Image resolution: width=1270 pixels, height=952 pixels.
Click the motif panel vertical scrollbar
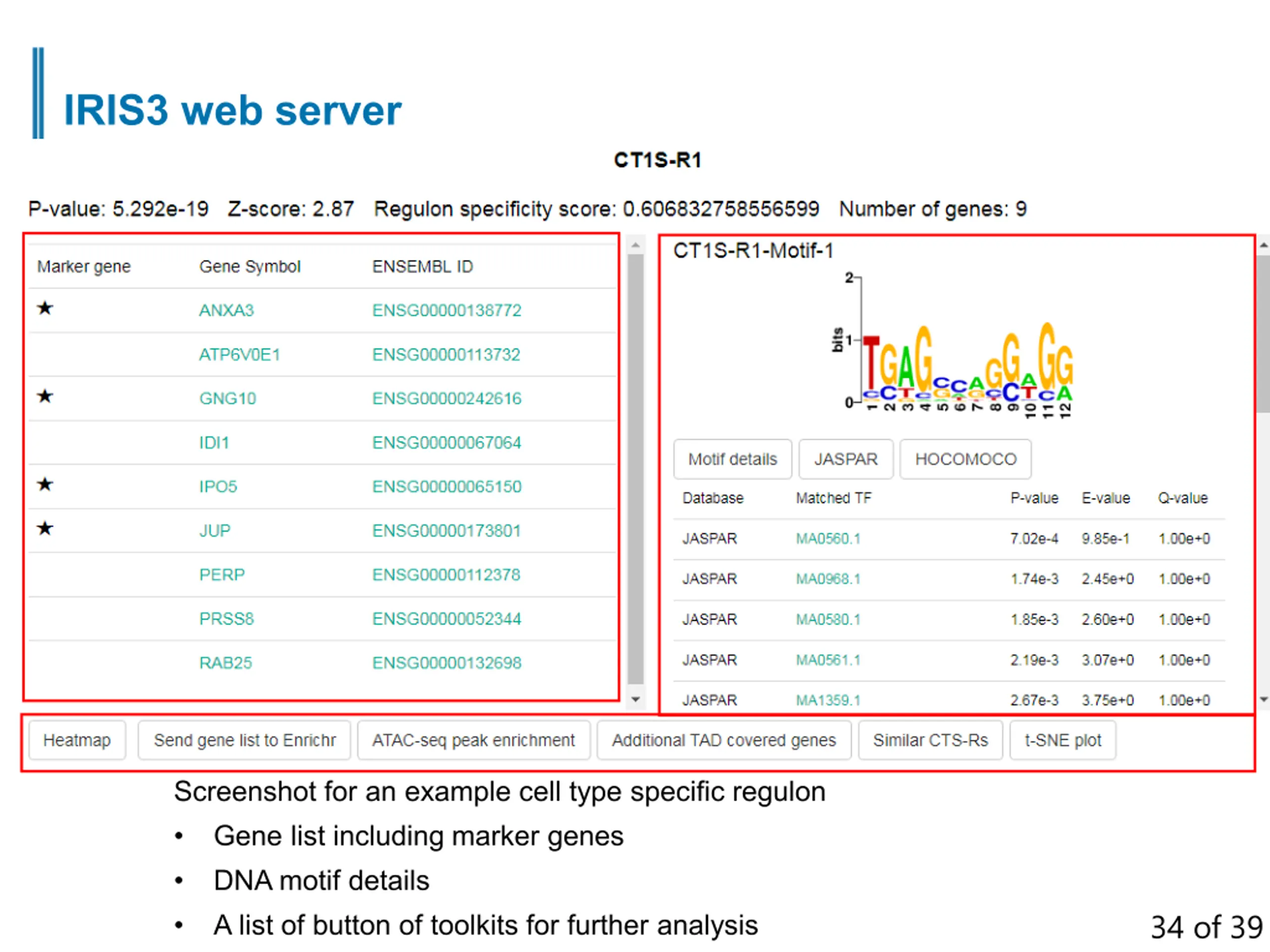[x=1263, y=334]
